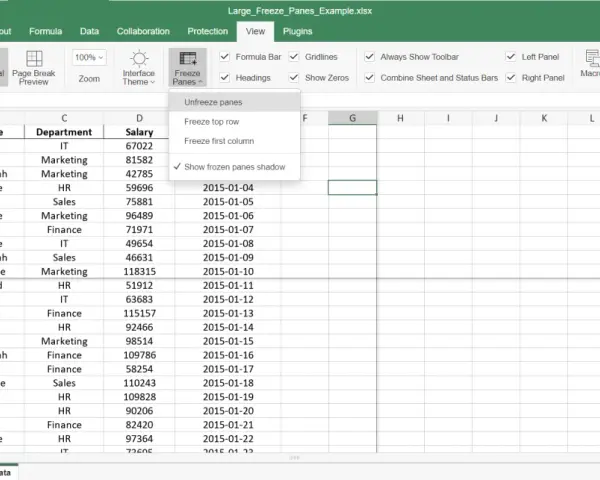Switch to the Data tab
Viewport: 600px width, 480px height.
(x=90, y=31)
